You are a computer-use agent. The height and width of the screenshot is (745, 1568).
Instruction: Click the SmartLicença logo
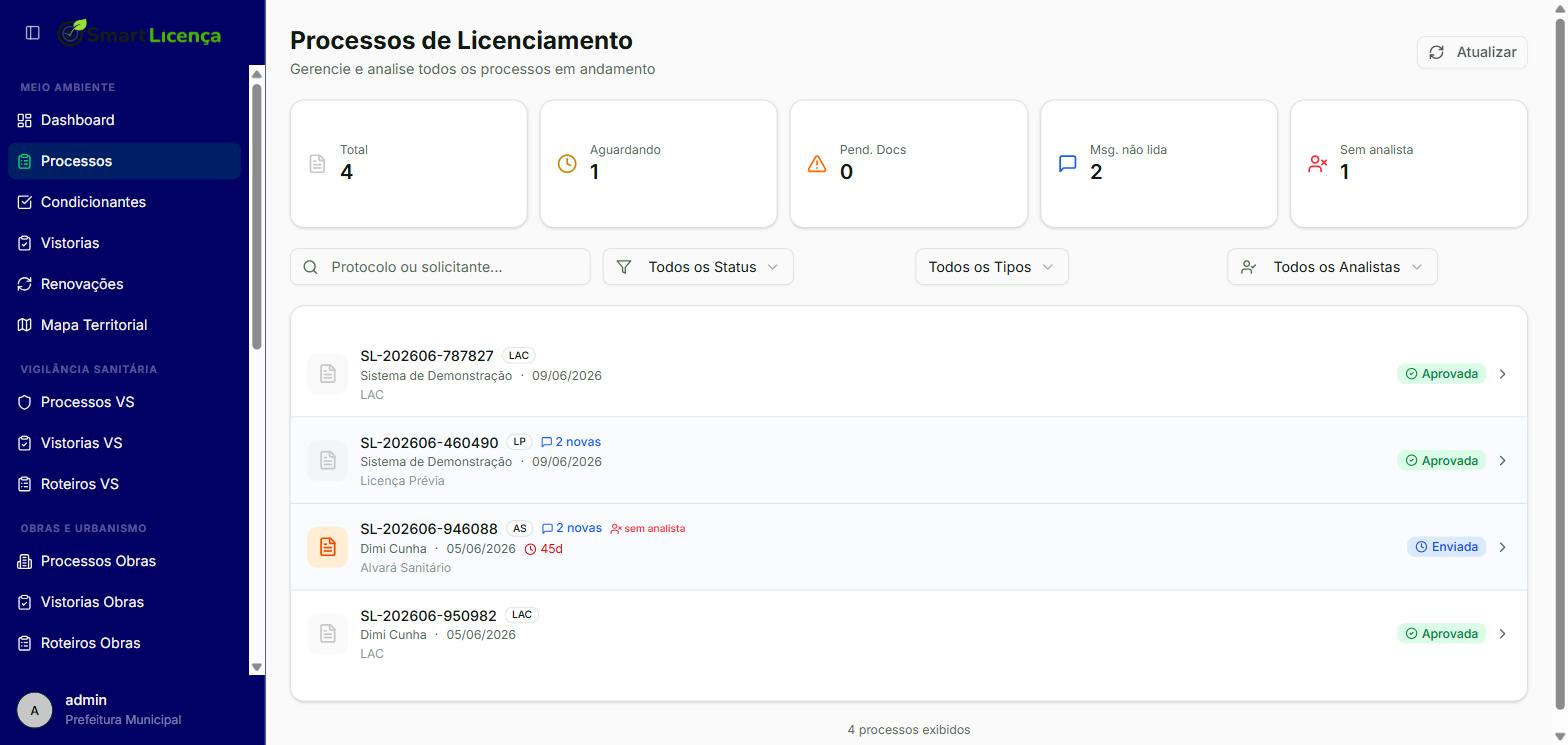(139, 34)
